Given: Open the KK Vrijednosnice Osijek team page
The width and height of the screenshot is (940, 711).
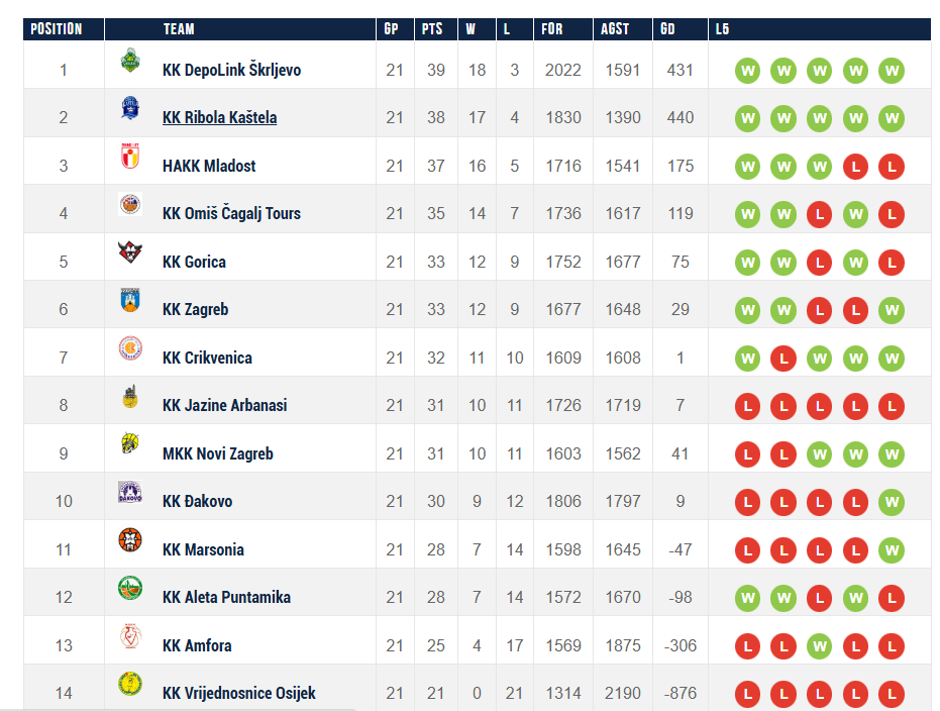Looking at the screenshot, I should click(x=239, y=694).
